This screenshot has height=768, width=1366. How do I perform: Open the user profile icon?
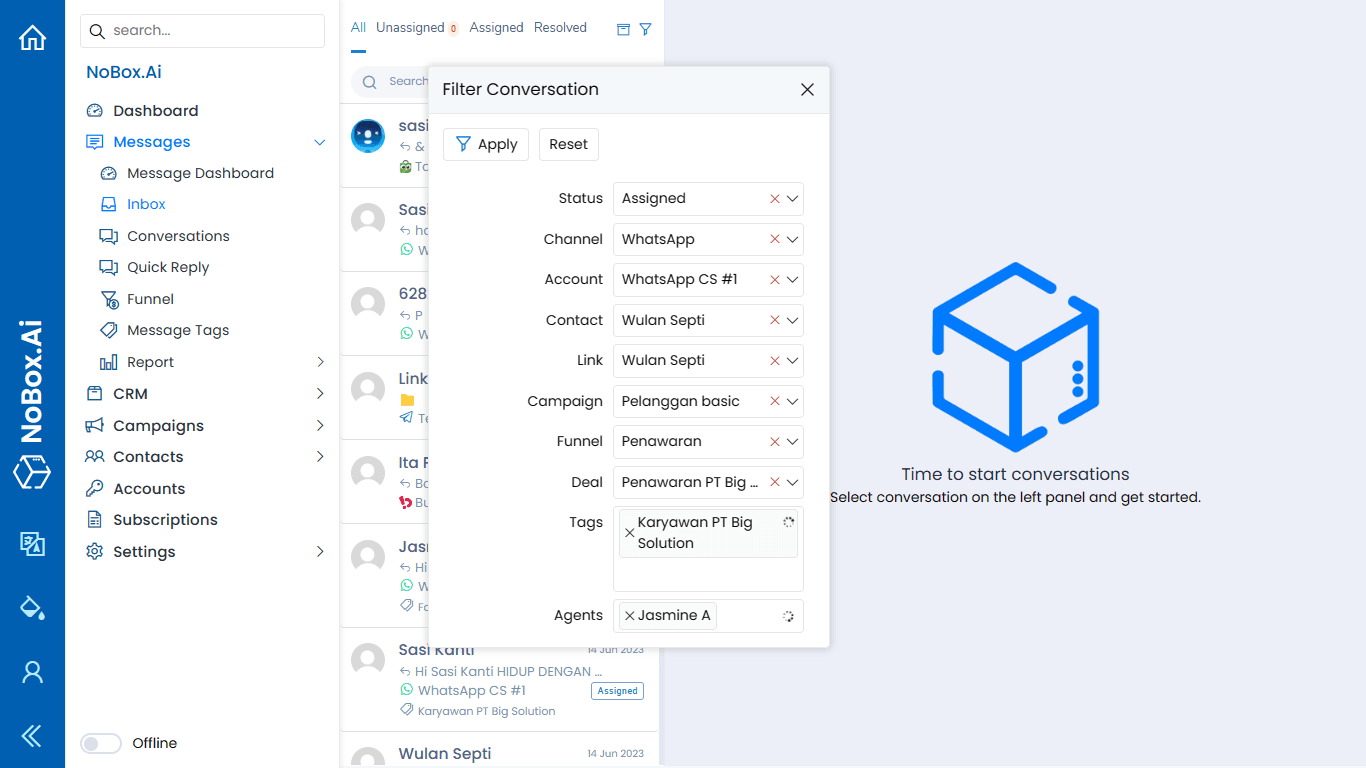32,672
